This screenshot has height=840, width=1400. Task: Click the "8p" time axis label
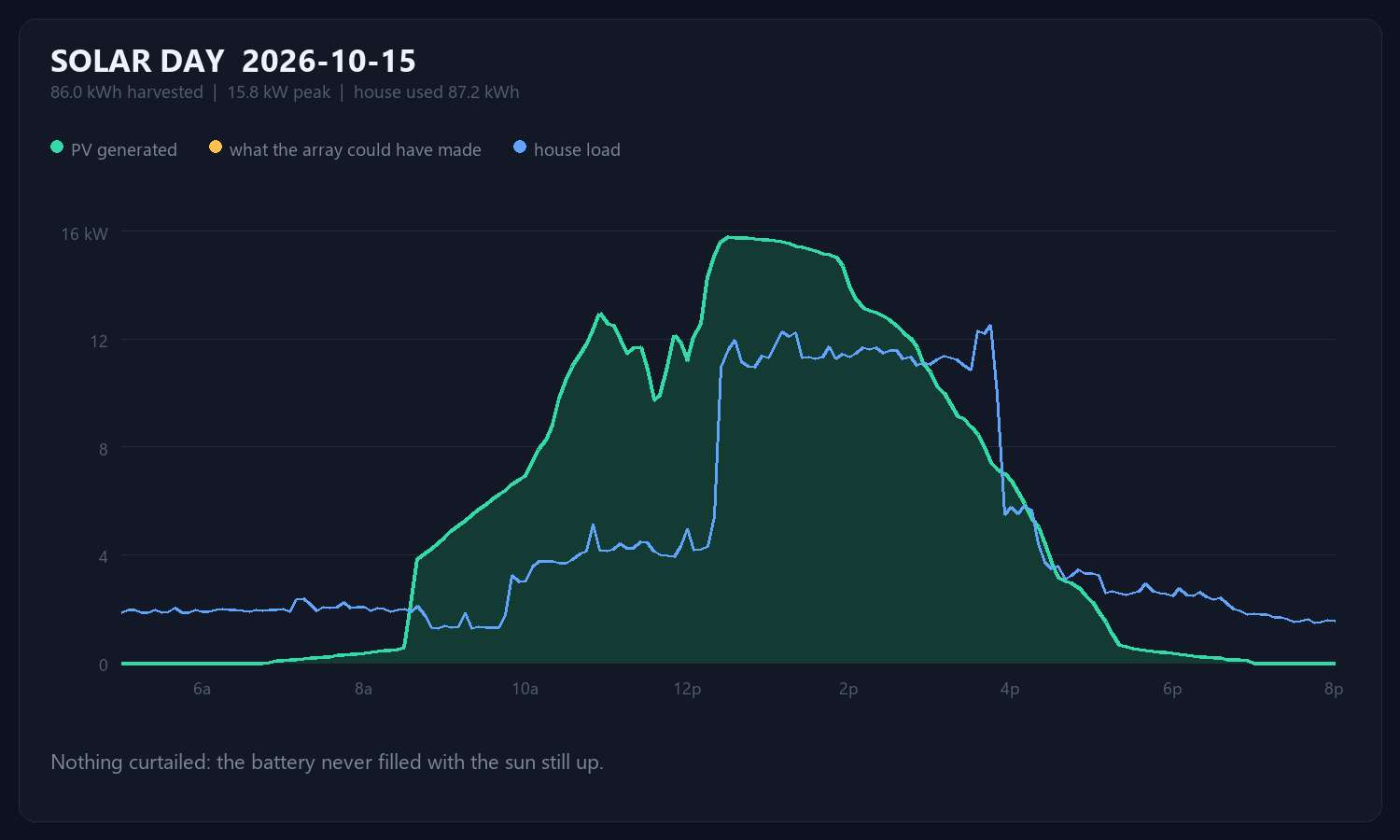point(1334,689)
